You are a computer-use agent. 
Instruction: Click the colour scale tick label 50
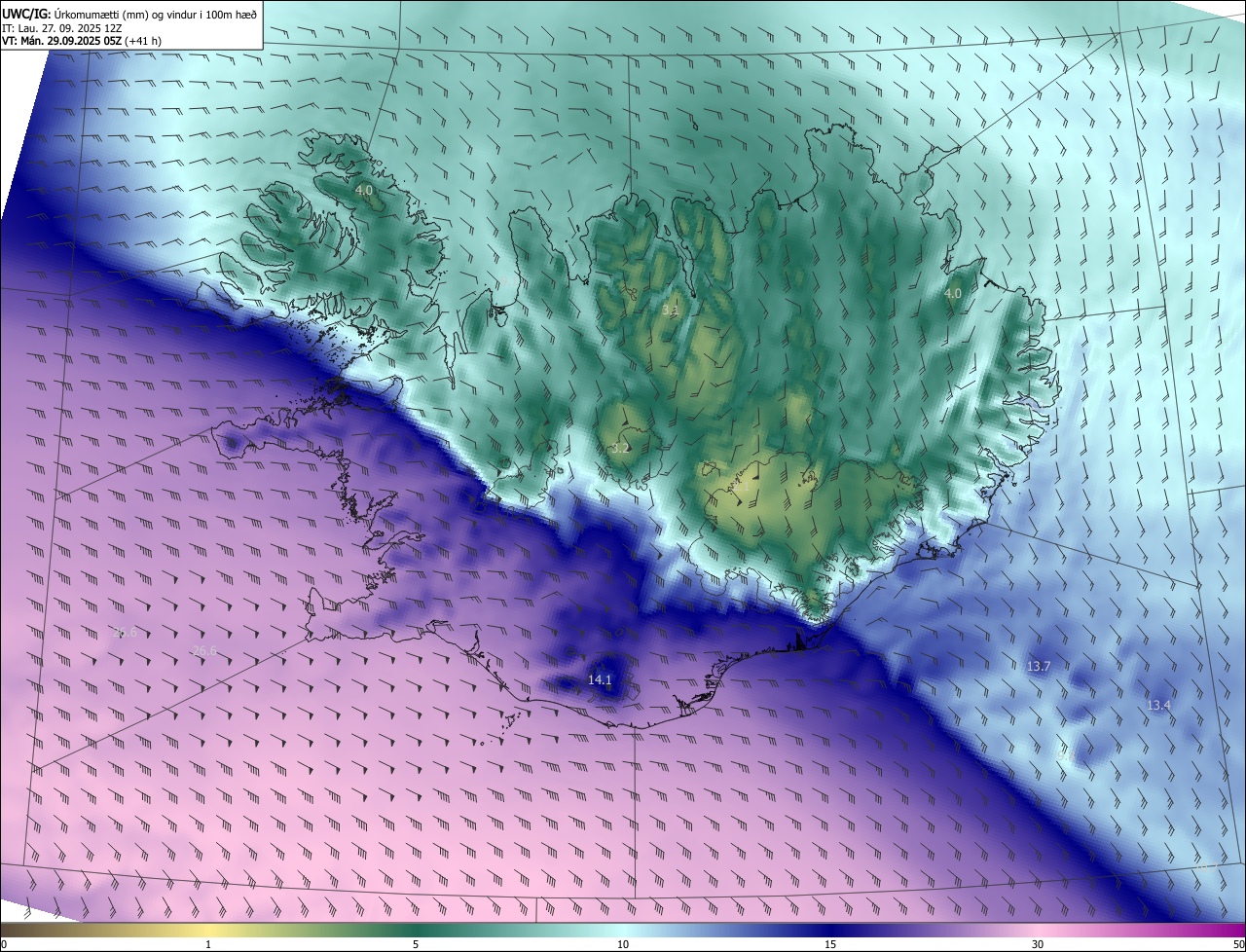(x=1238, y=944)
